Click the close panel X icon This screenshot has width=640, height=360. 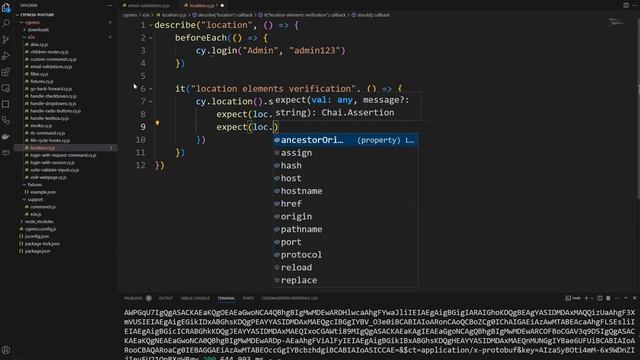coord(634,298)
